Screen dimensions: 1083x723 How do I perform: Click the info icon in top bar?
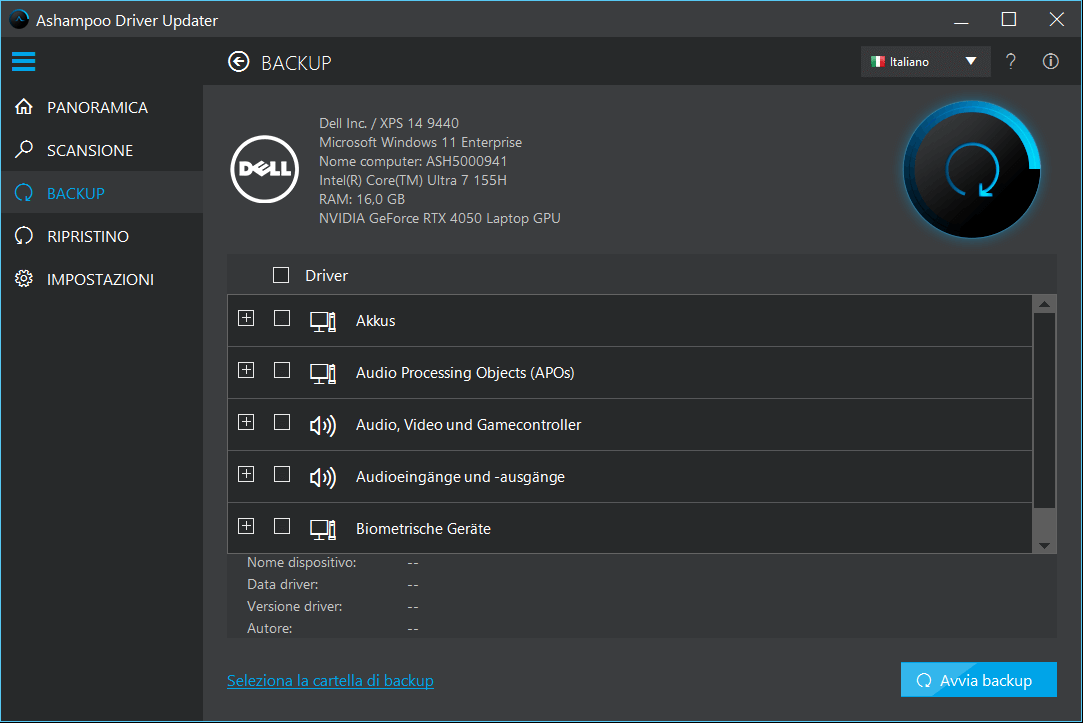click(1050, 61)
